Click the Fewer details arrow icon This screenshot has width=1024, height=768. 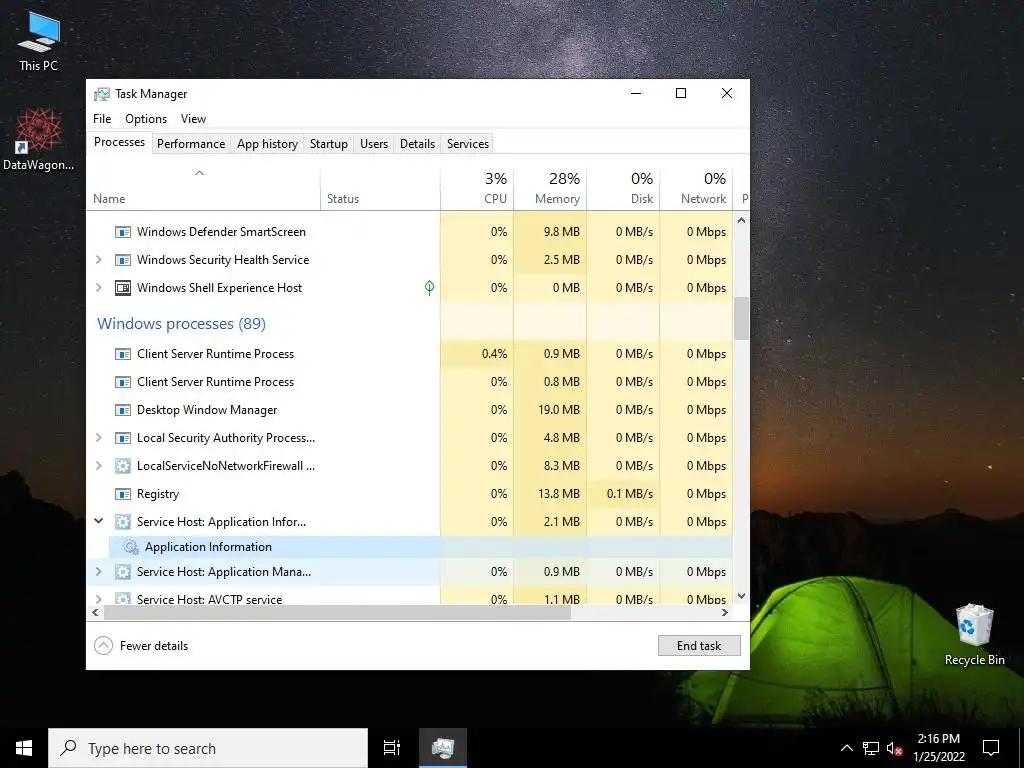[103, 646]
